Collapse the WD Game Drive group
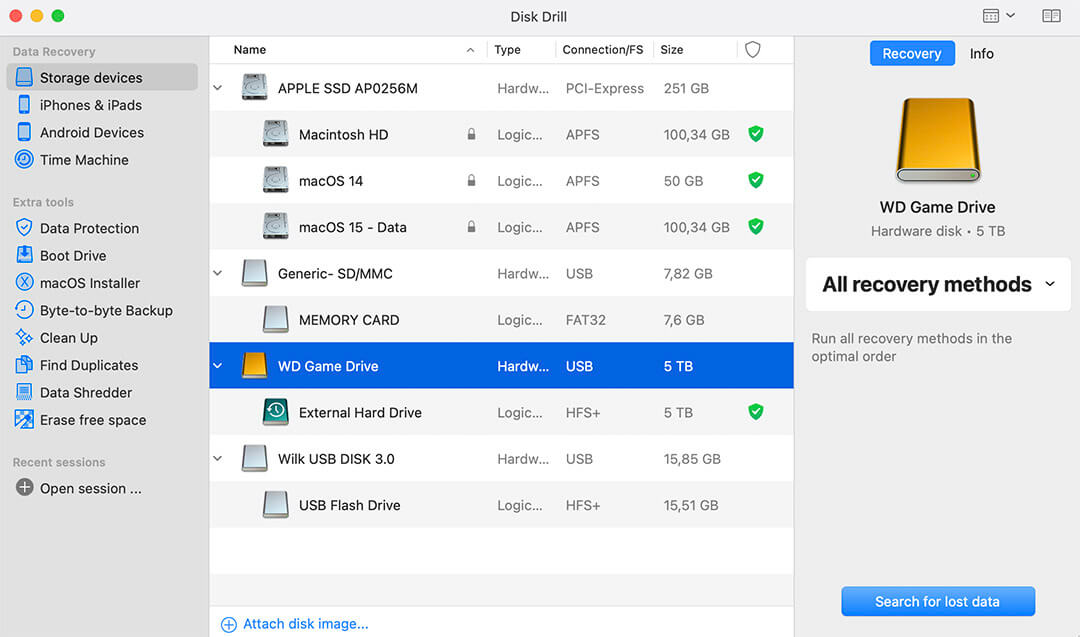Screen dimensions: 1080x637 218,366
